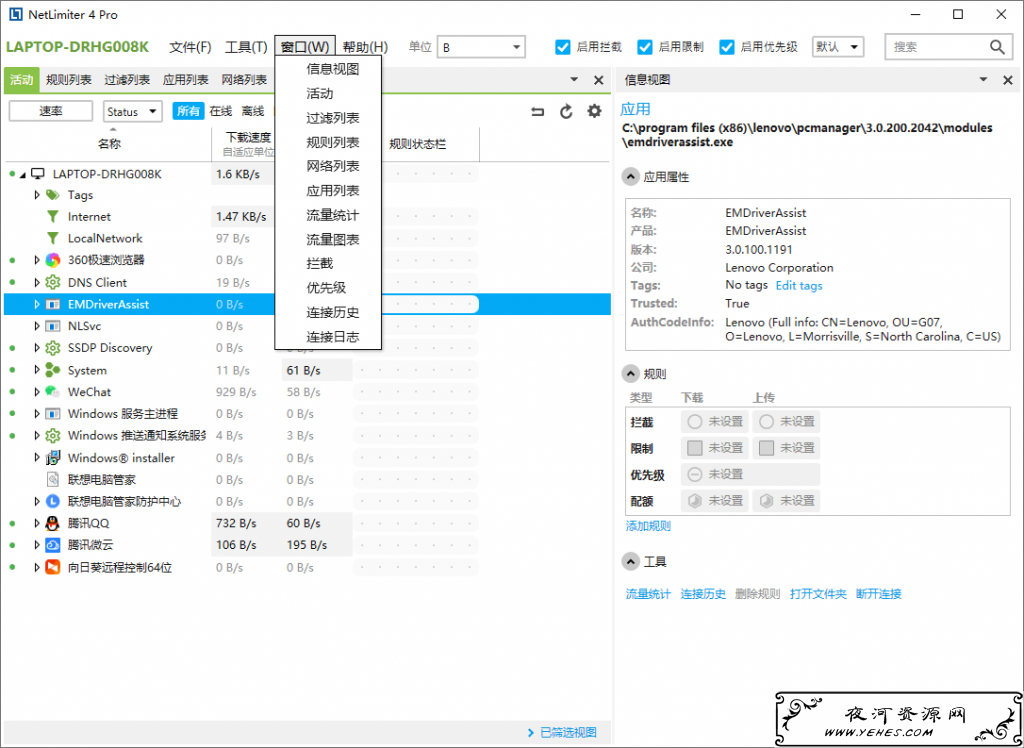
Task: Show only 在线 items filter
Action: 221,112
